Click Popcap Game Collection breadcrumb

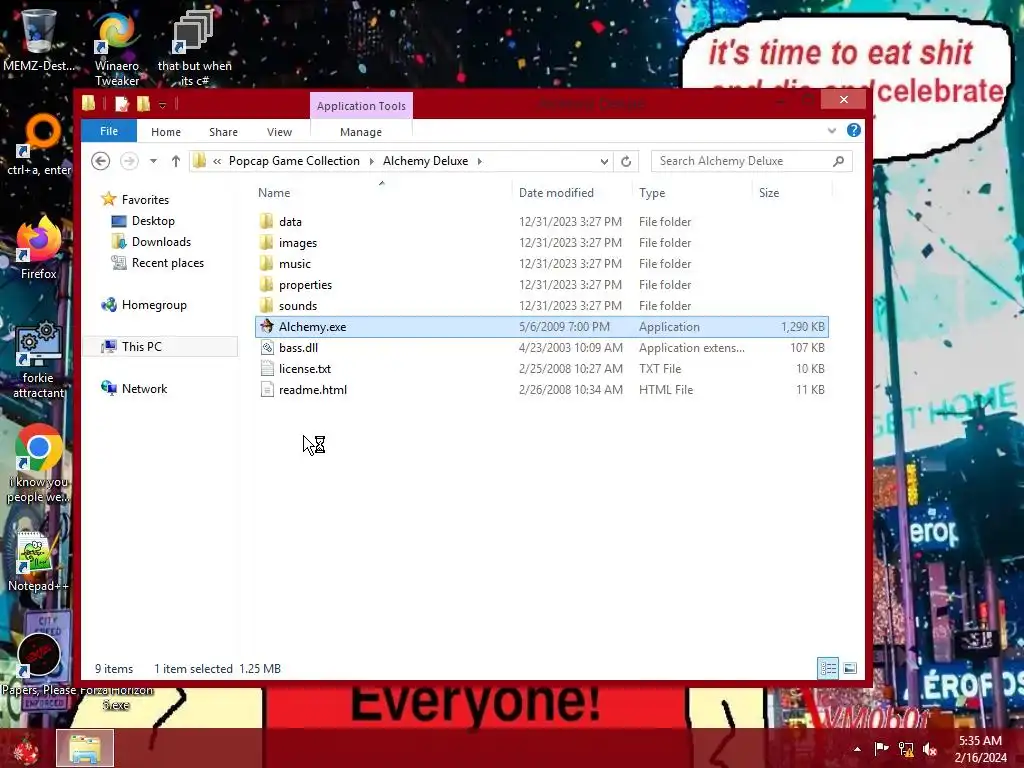pyautogui.click(x=294, y=161)
